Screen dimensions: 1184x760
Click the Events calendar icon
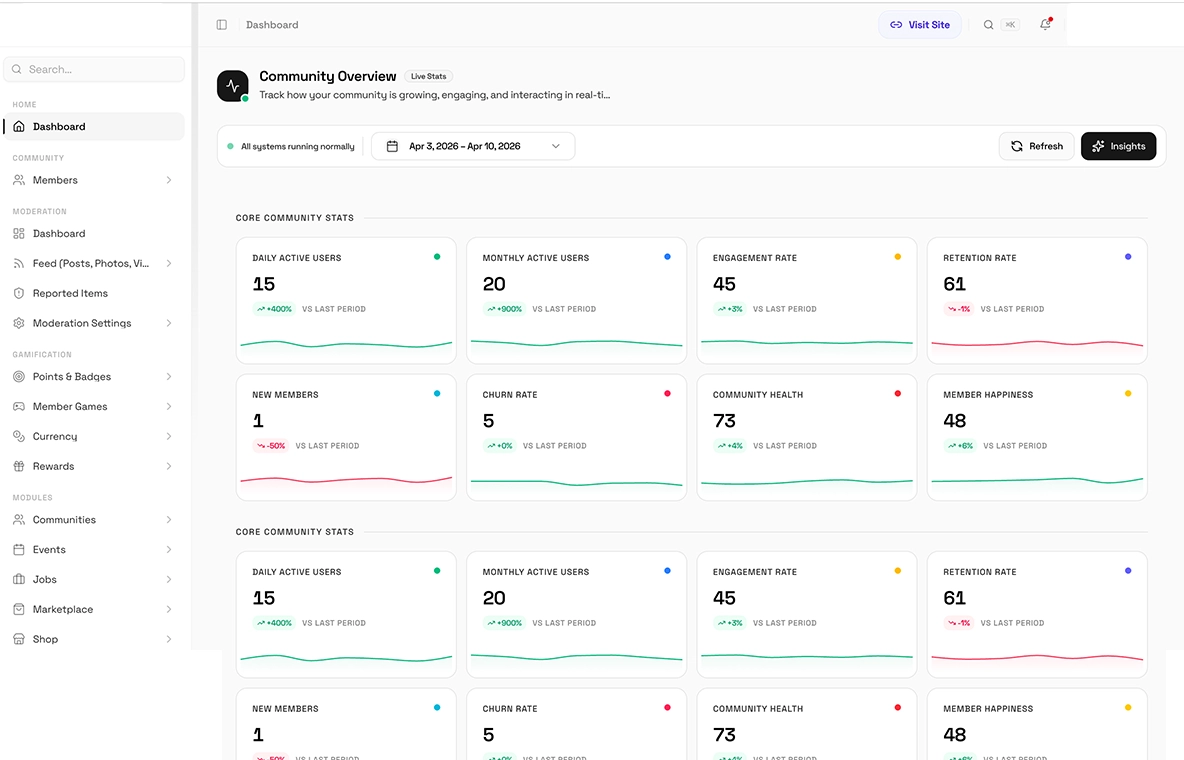tap(19, 550)
